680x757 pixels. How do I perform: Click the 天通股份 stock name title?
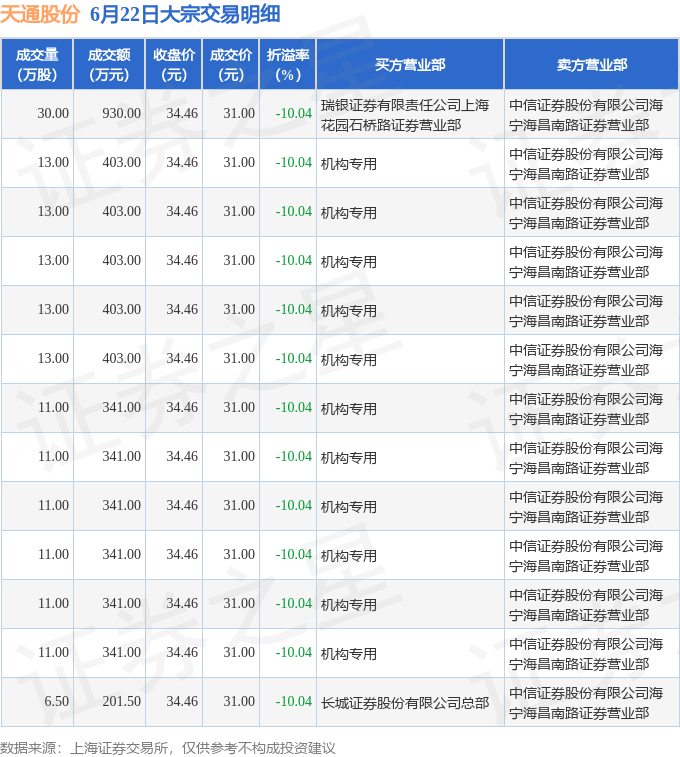40,14
